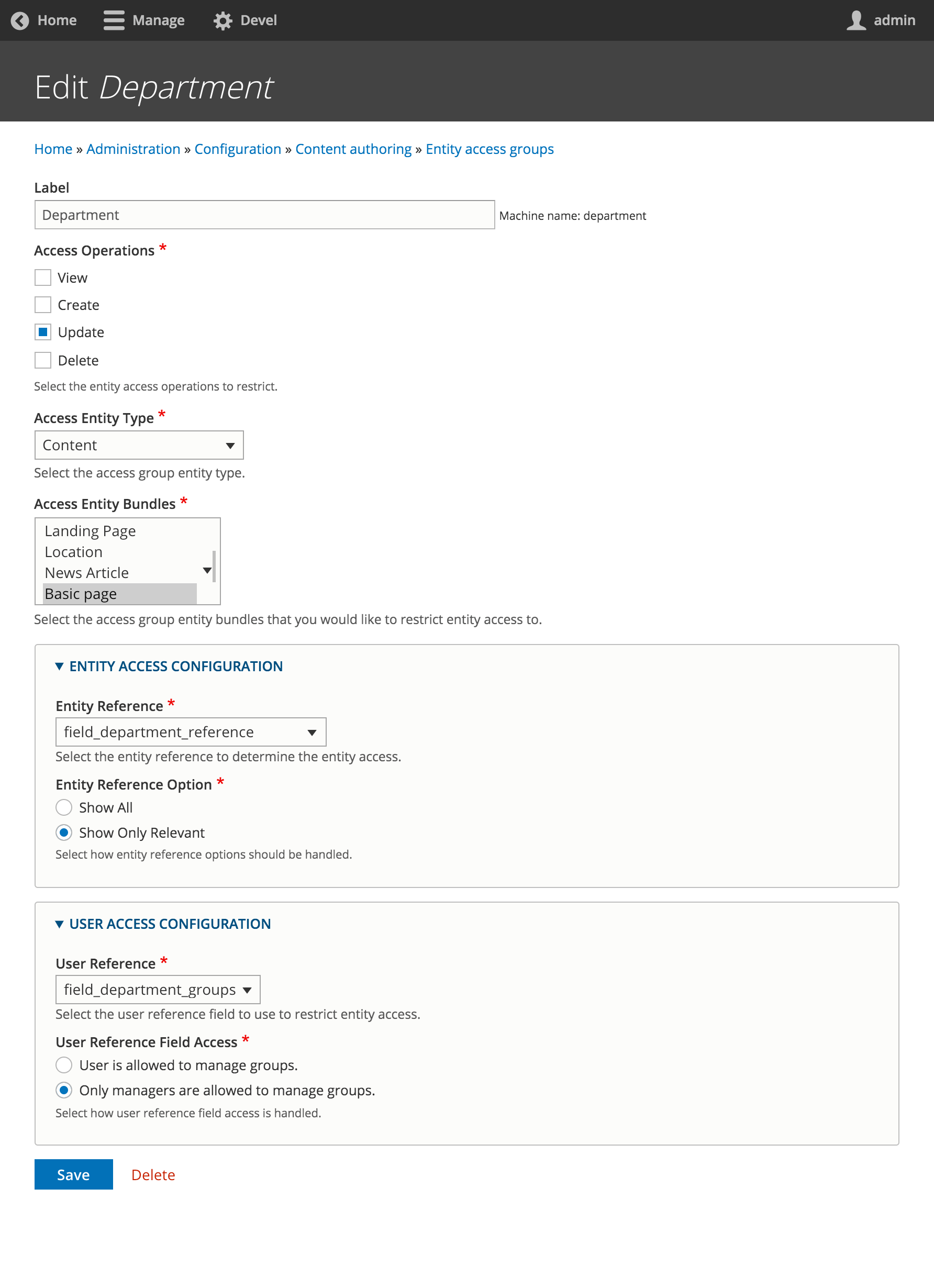Screen dimensions: 934x1288
Task: Open the Access Entity Type dropdown
Action: pos(139,445)
